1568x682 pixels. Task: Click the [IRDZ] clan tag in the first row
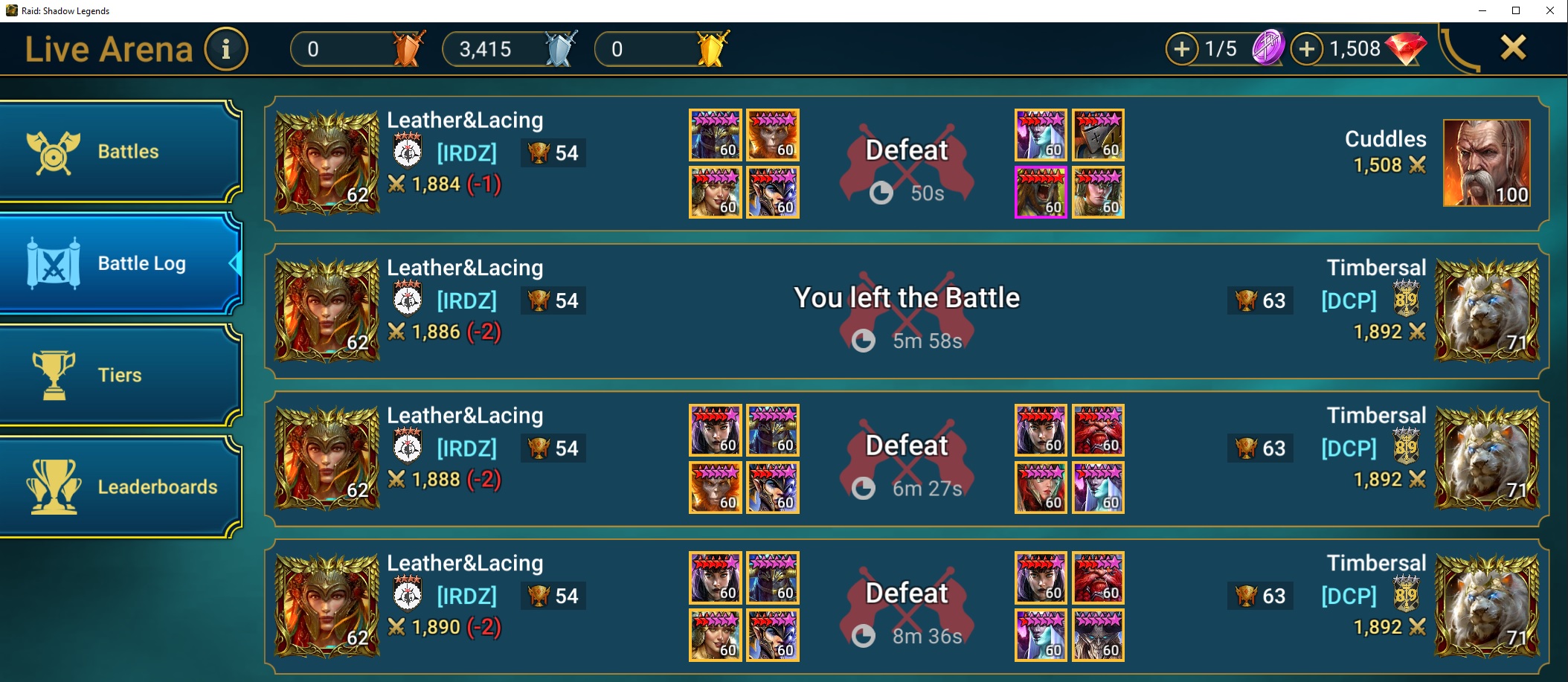coord(466,153)
